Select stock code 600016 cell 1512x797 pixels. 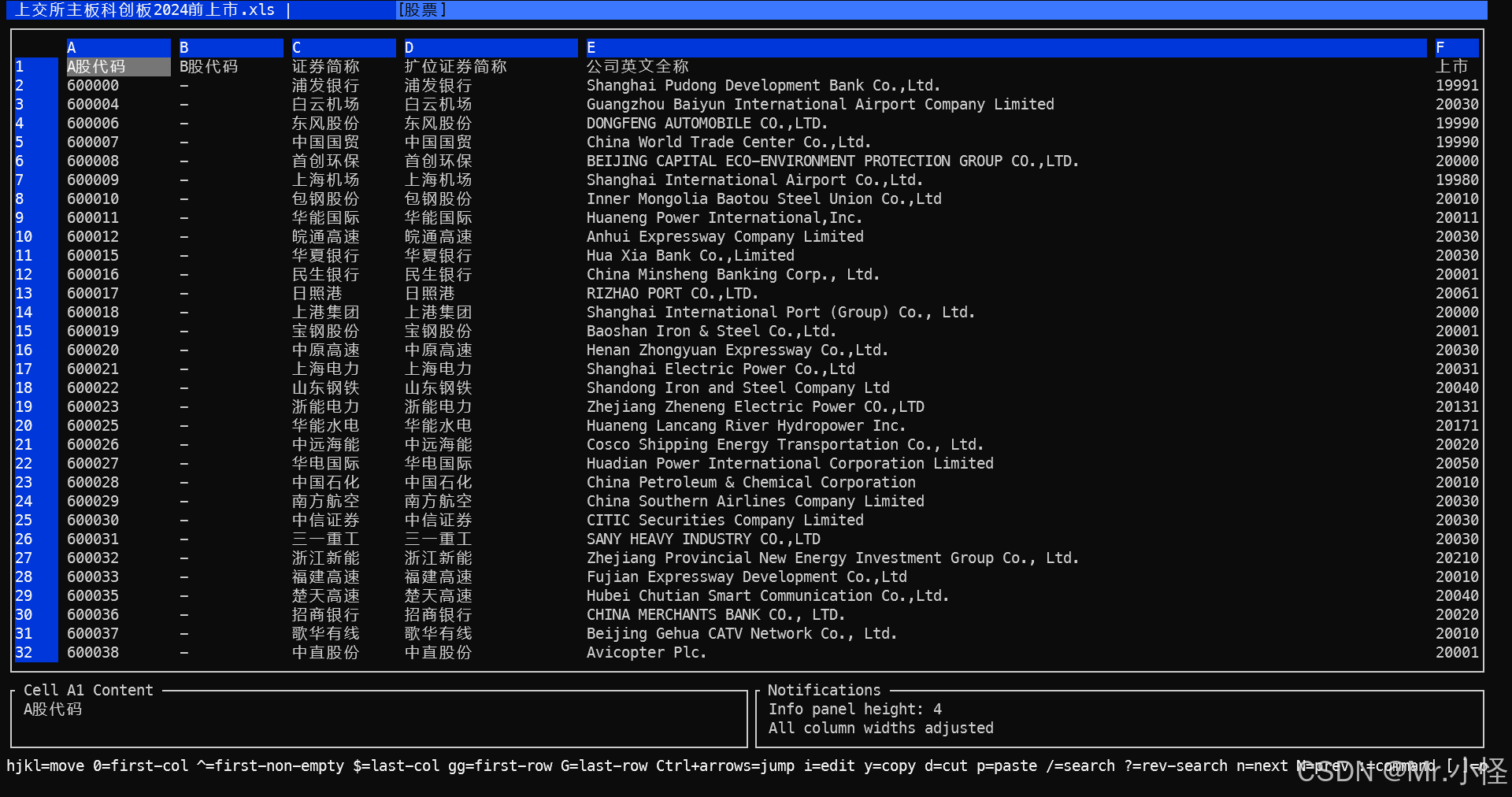click(x=93, y=274)
